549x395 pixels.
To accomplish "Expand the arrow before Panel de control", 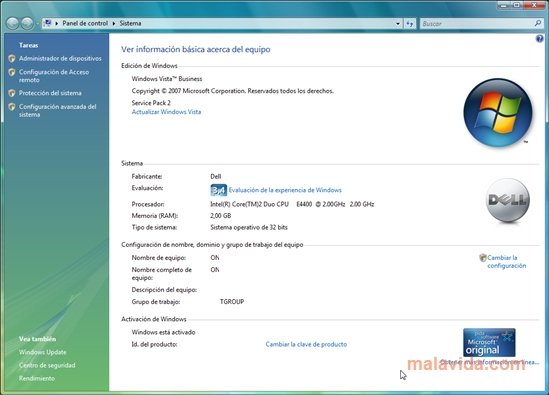I will click(57, 23).
